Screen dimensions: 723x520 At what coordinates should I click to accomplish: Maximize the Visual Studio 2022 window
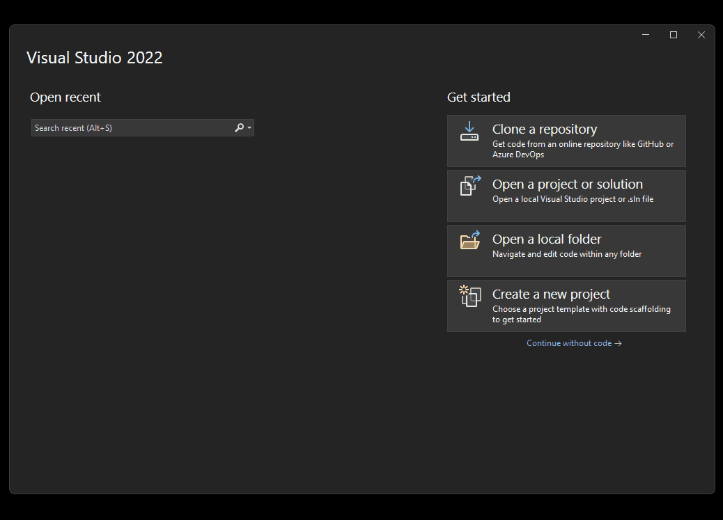point(673,35)
